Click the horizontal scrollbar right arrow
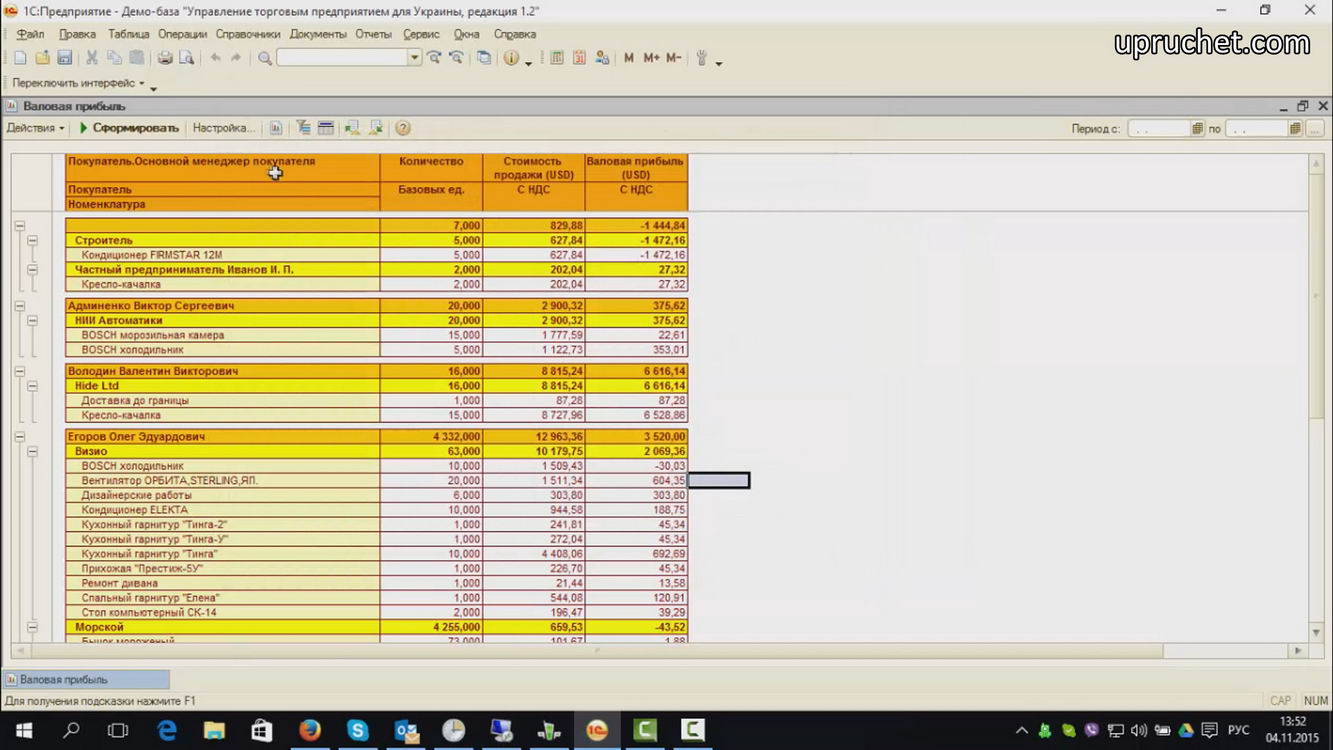This screenshot has width=1333, height=750. coord(1298,650)
